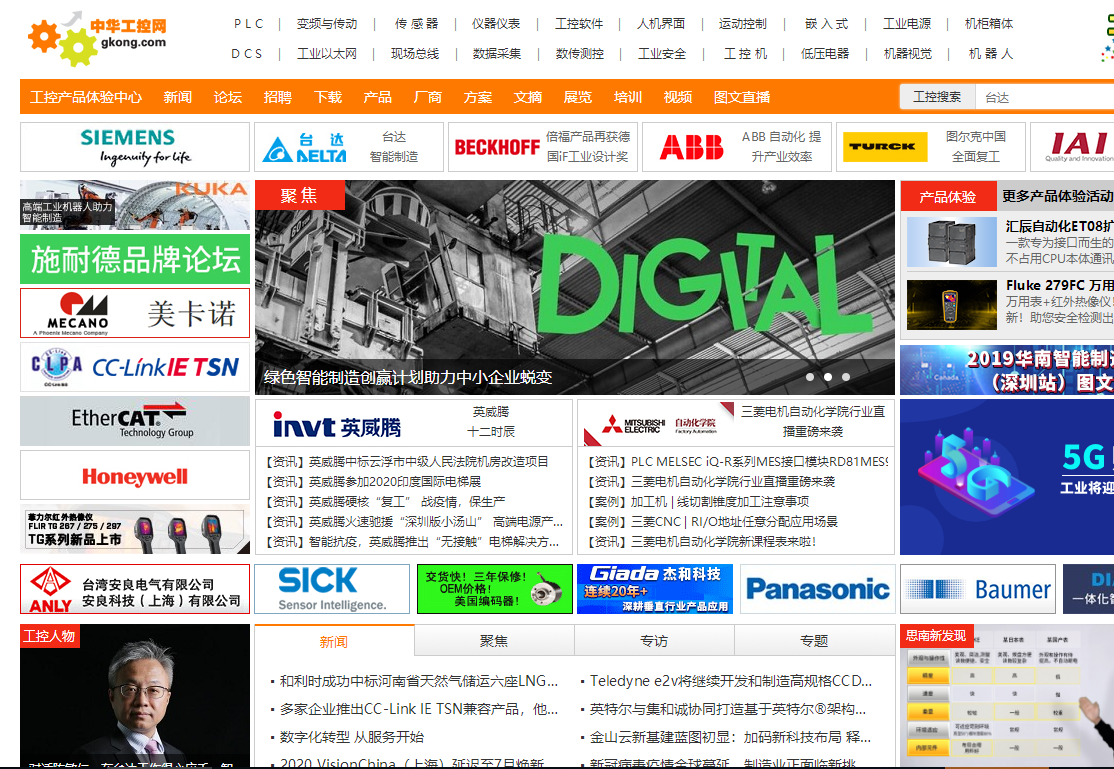The image size is (1114, 769).
Task: Open 厂商 in the orange nav bar
Action: point(428,97)
